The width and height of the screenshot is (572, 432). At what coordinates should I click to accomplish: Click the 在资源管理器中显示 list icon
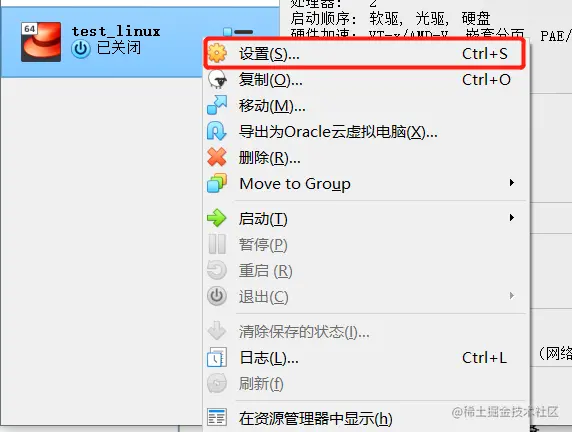(x=217, y=417)
